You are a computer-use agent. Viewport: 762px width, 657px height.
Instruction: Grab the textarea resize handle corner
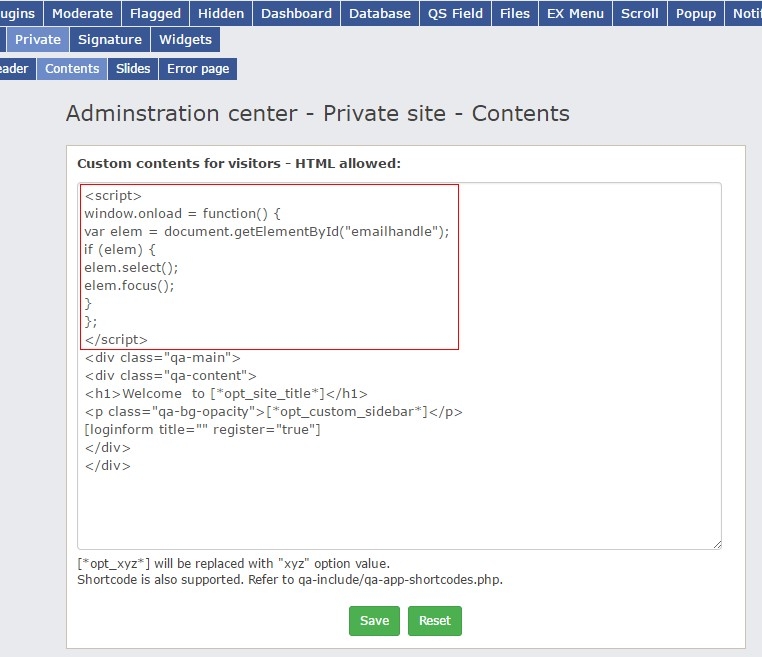[716, 544]
